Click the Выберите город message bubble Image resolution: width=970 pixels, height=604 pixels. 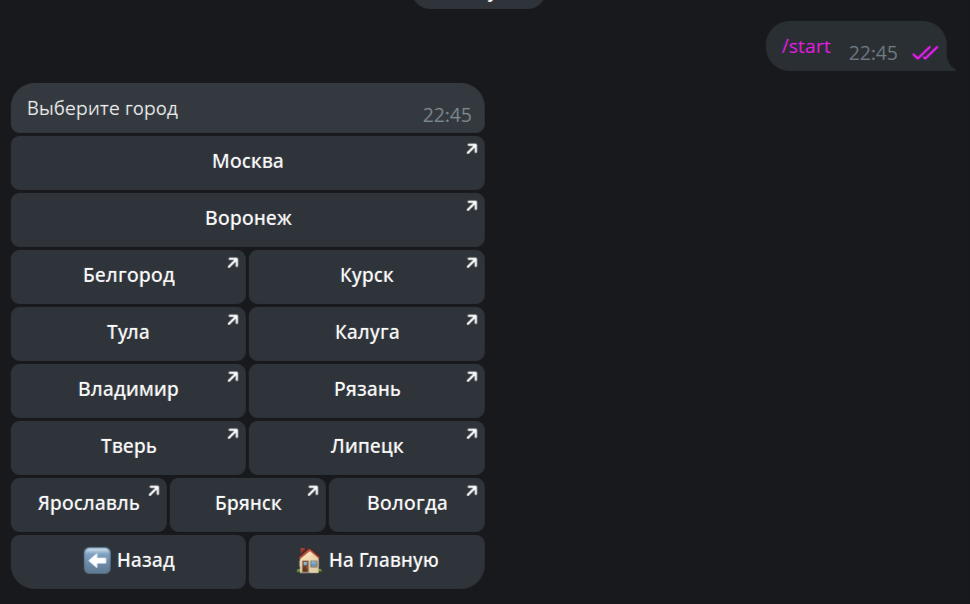click(247, 108)
